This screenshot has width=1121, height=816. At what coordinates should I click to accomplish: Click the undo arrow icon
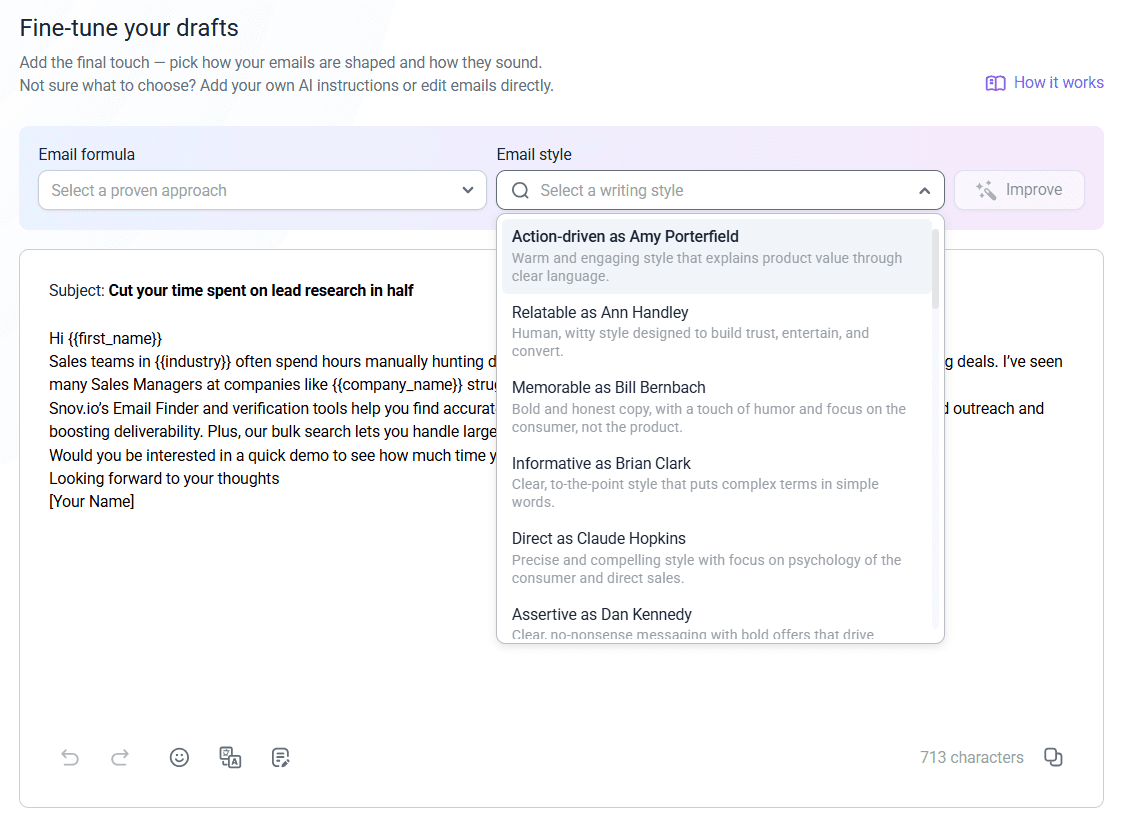[70, 757]
